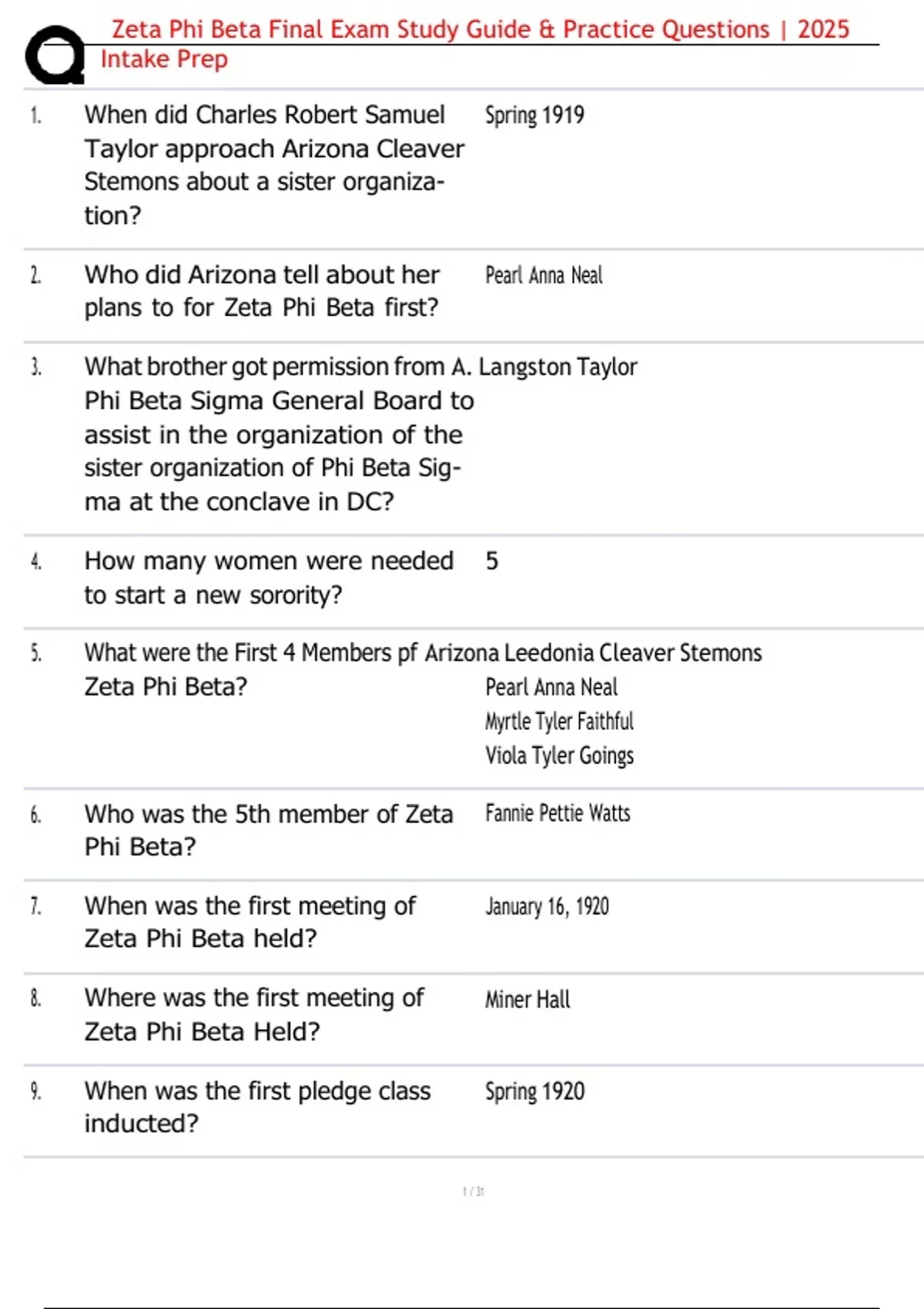Click the answer 'Miner Hall'

[527, 999]
